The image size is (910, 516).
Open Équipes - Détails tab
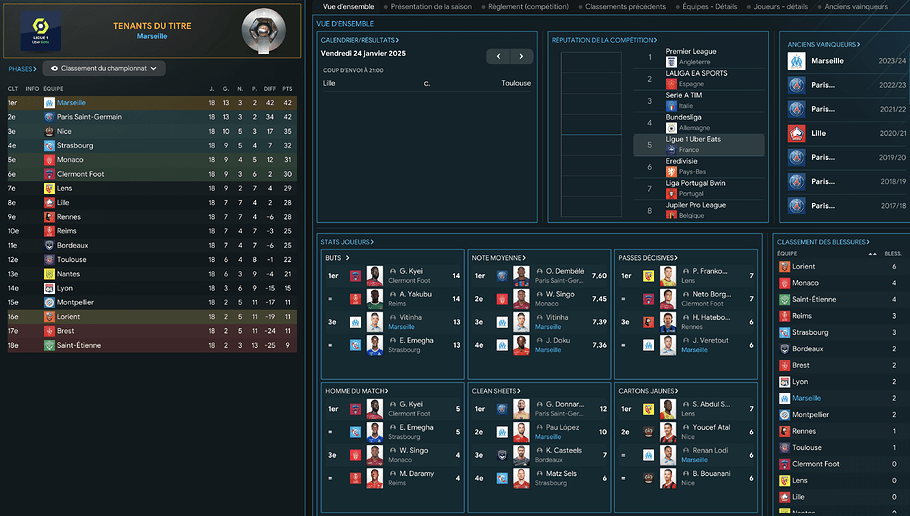coord(709,7)
